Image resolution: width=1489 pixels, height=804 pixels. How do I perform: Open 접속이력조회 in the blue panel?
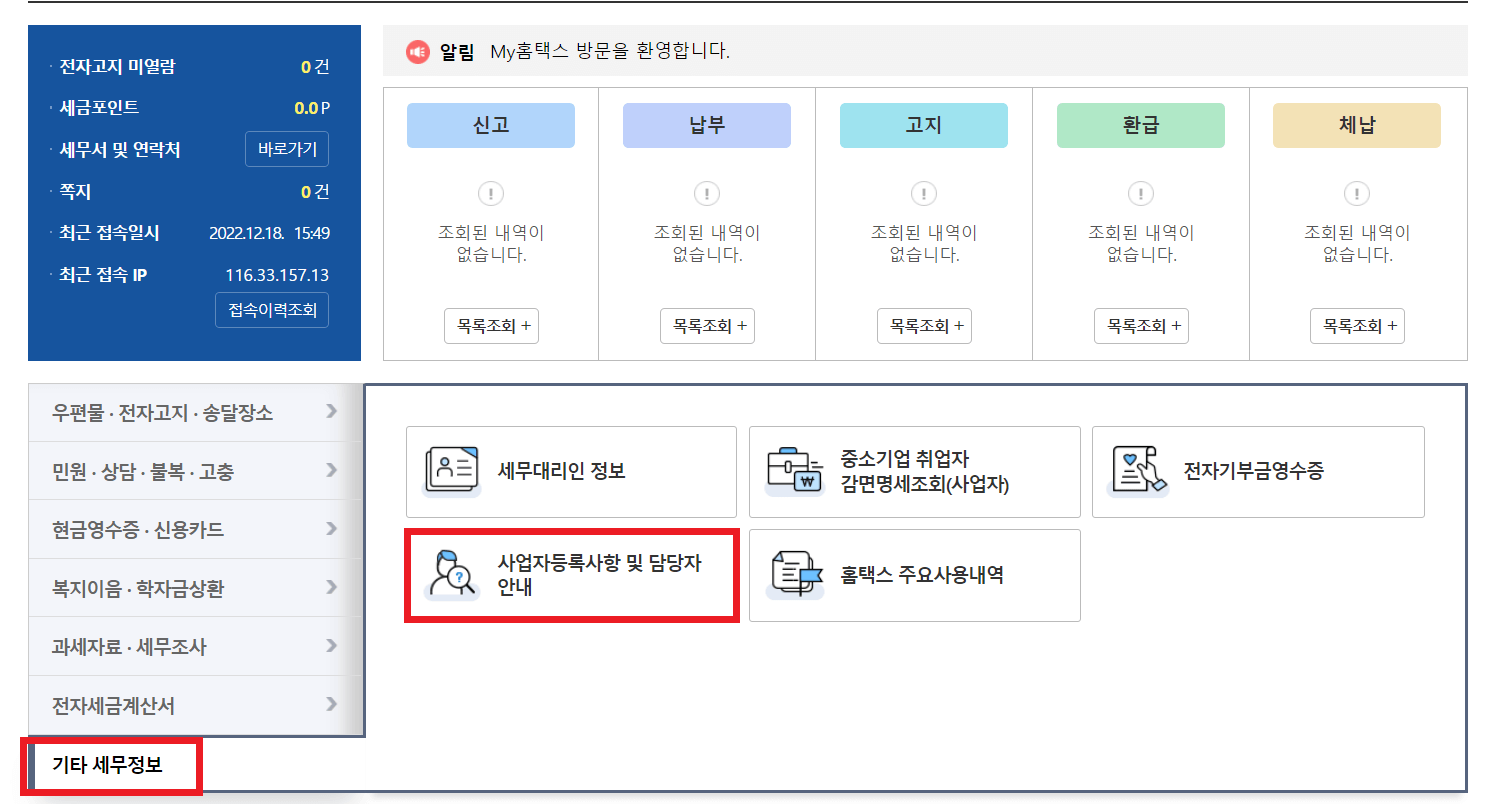pos(271,309)
